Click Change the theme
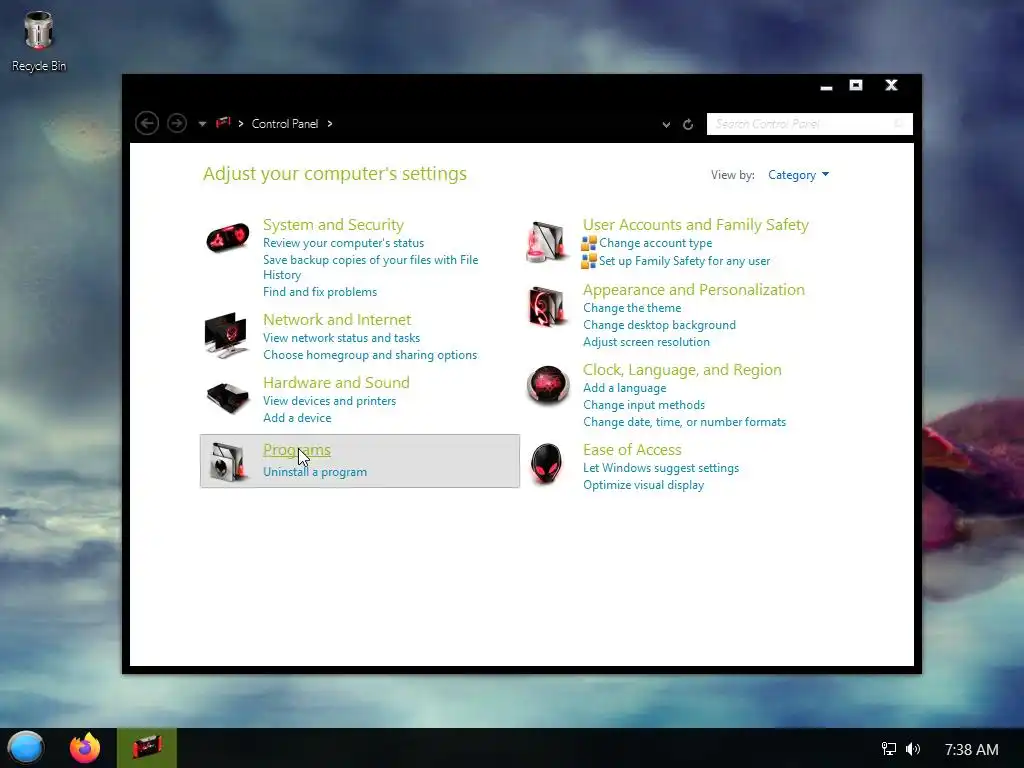Image resolution: width=1024 pixels, height=768 pixels. (x=632, y=308)
